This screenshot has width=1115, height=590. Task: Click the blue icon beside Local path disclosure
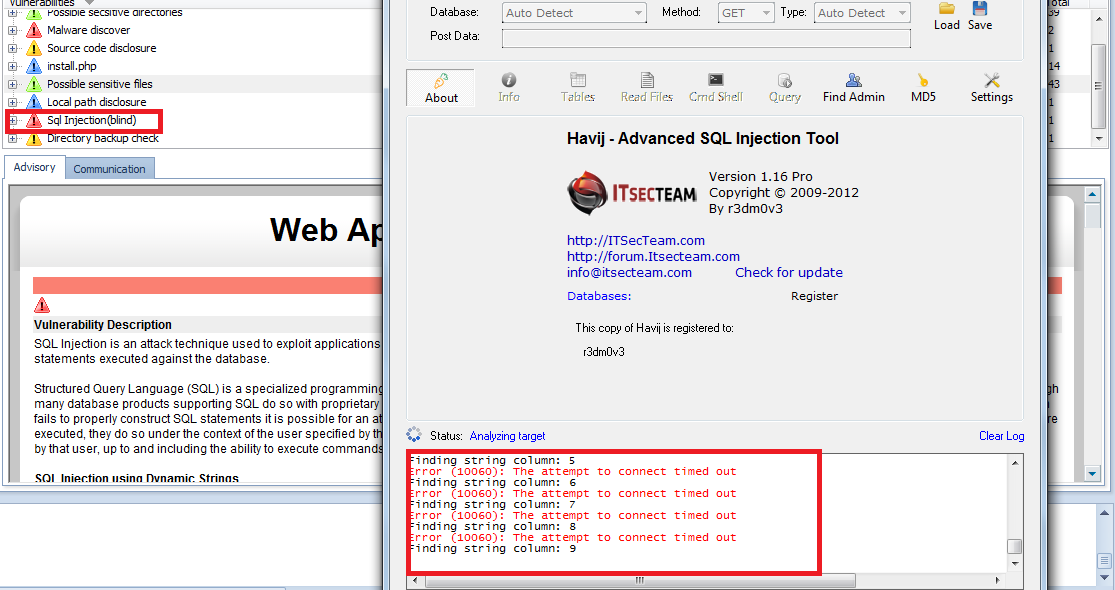(x=33, y=102)
